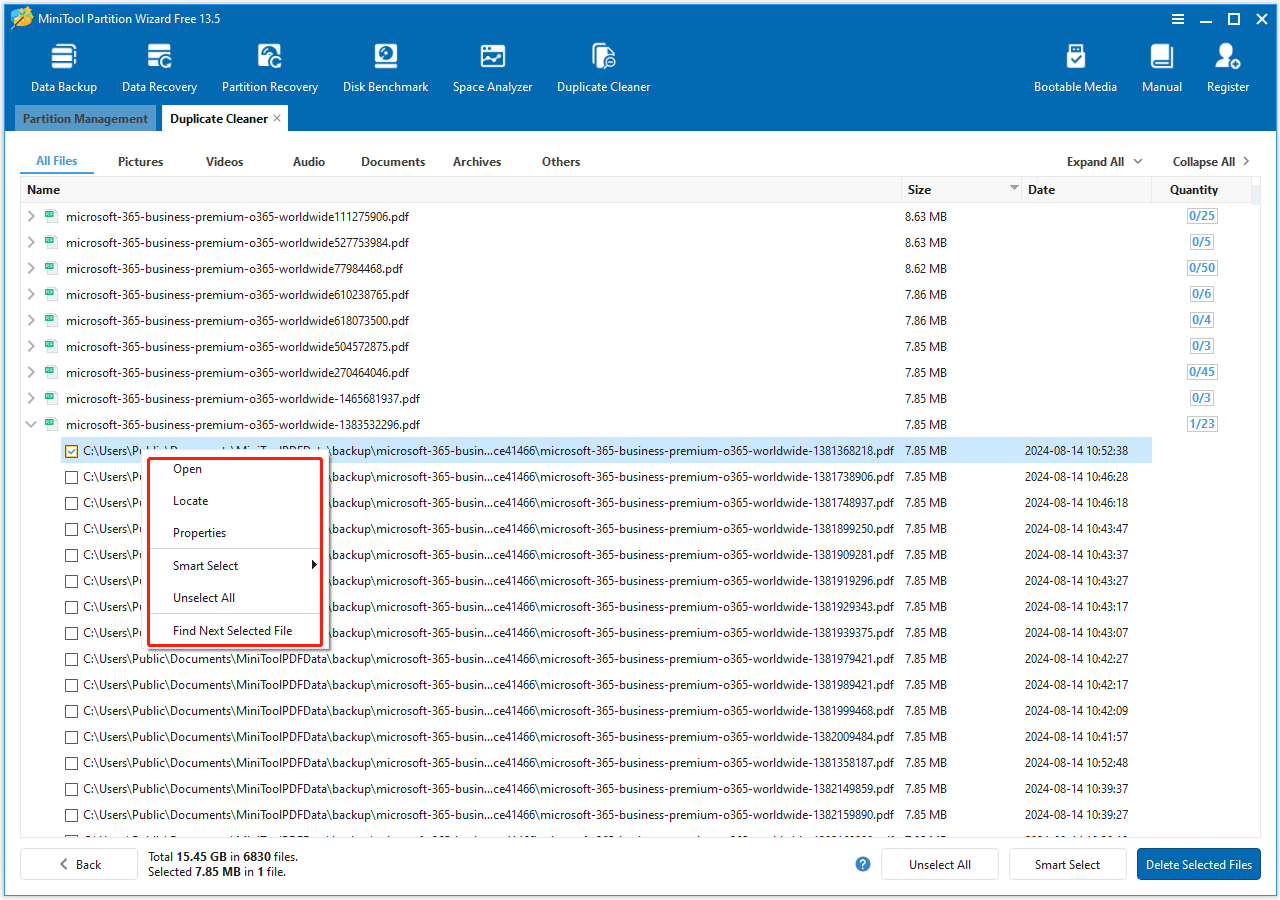Collapse the expanded 1383532296 pdf group
Viewport: 1280px width, 900px height.
pyautogui.click(x=30, y=424)
